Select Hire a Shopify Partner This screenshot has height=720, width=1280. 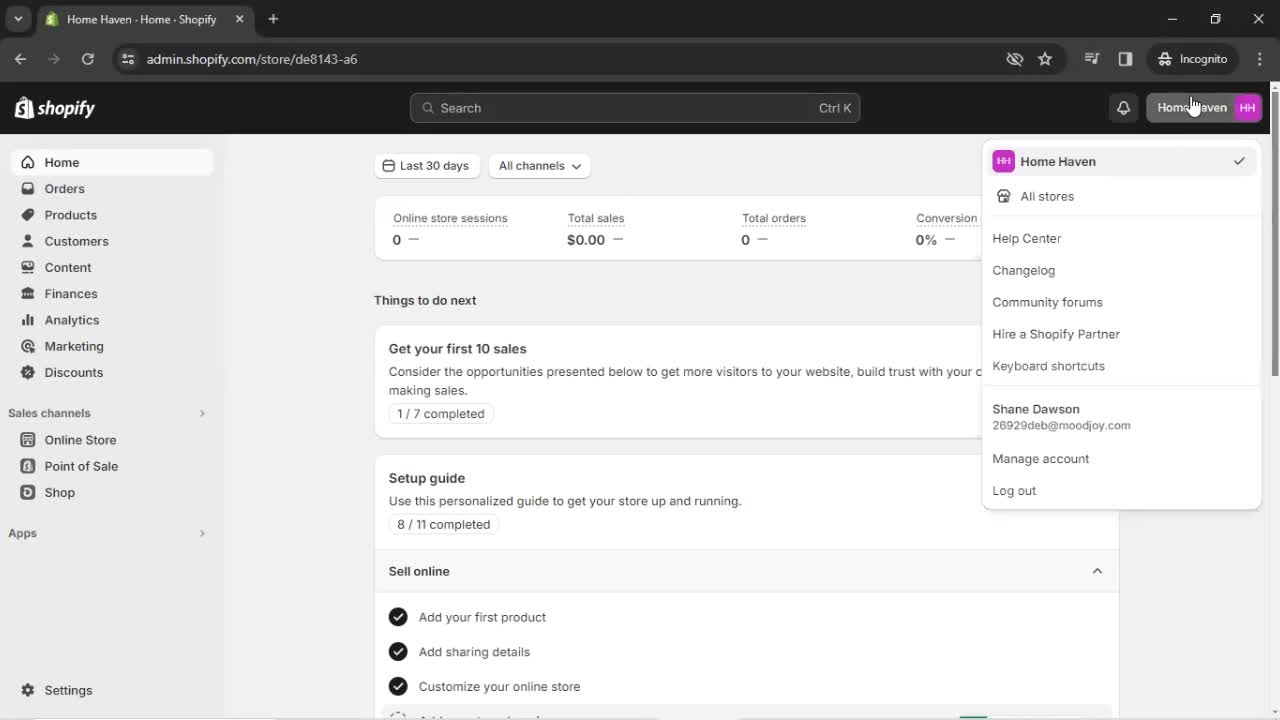(x=1056, y=334)
